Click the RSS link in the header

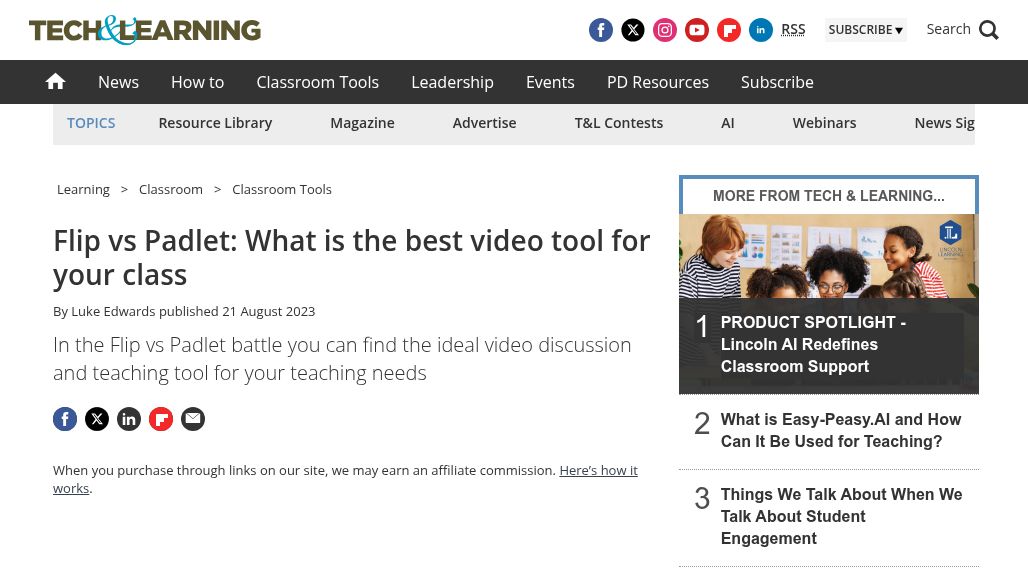(x=793, y=28)
